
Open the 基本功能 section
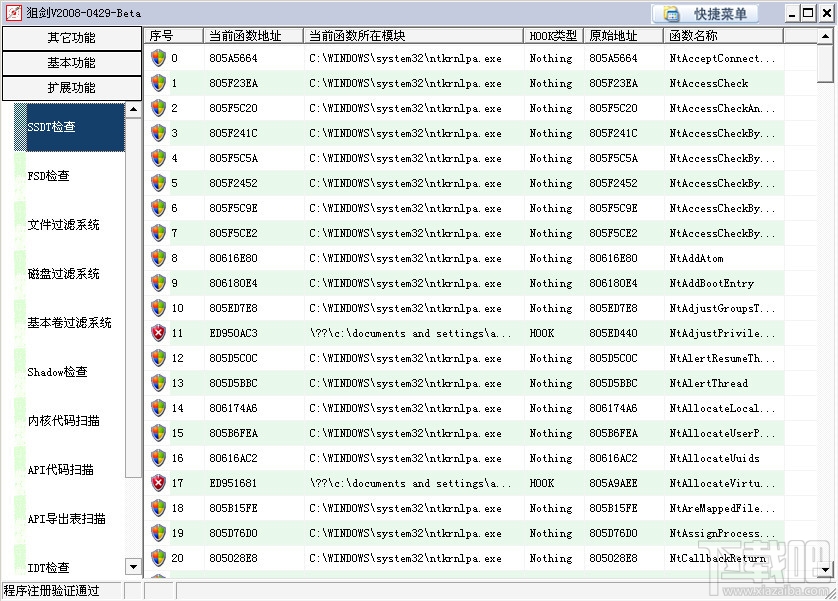(72, 63)
